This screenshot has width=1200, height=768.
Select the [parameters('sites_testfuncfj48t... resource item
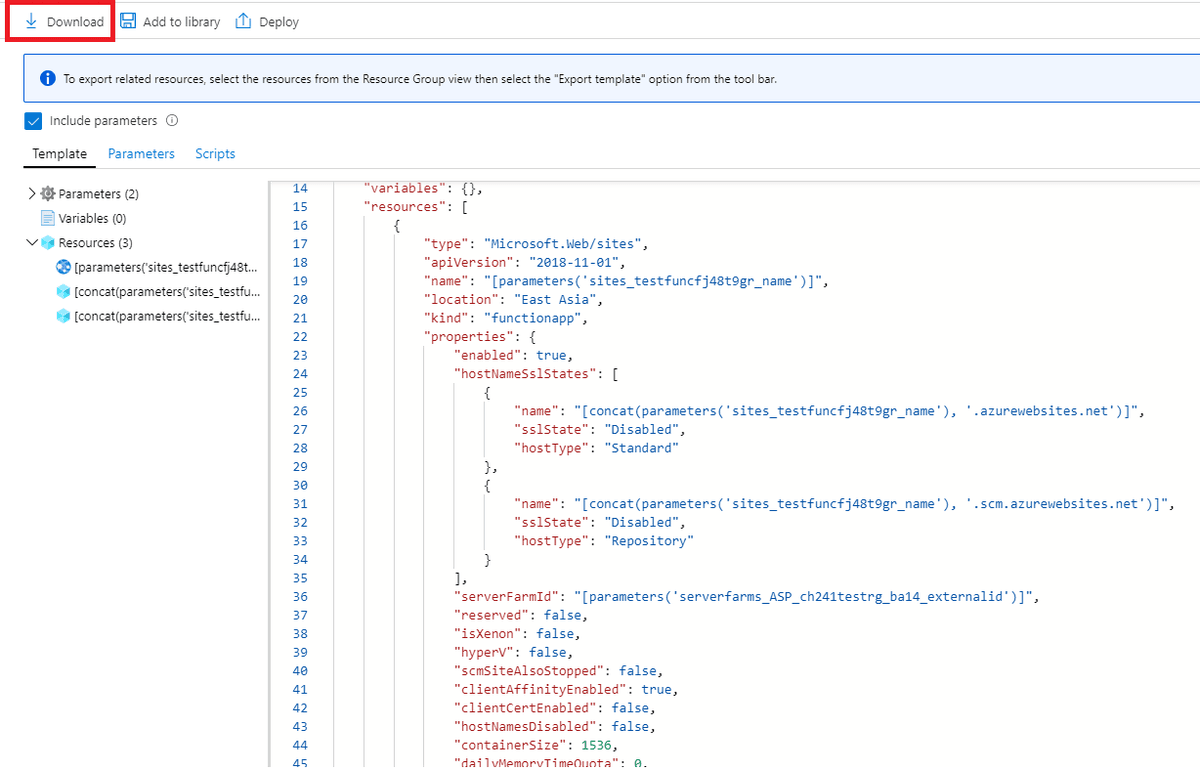pos(166,268)
